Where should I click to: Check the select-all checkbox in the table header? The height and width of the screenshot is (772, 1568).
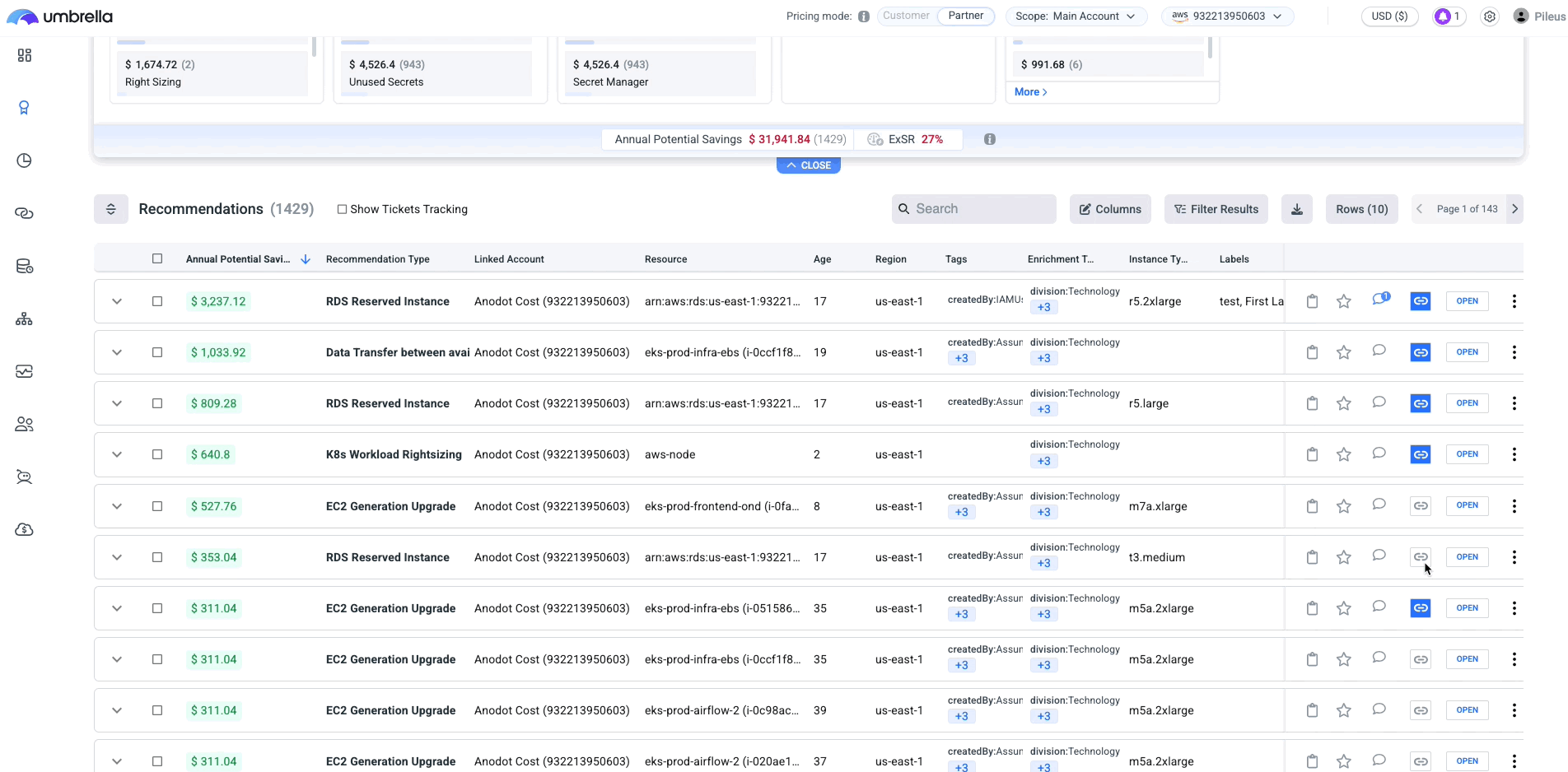pos(157,258)
